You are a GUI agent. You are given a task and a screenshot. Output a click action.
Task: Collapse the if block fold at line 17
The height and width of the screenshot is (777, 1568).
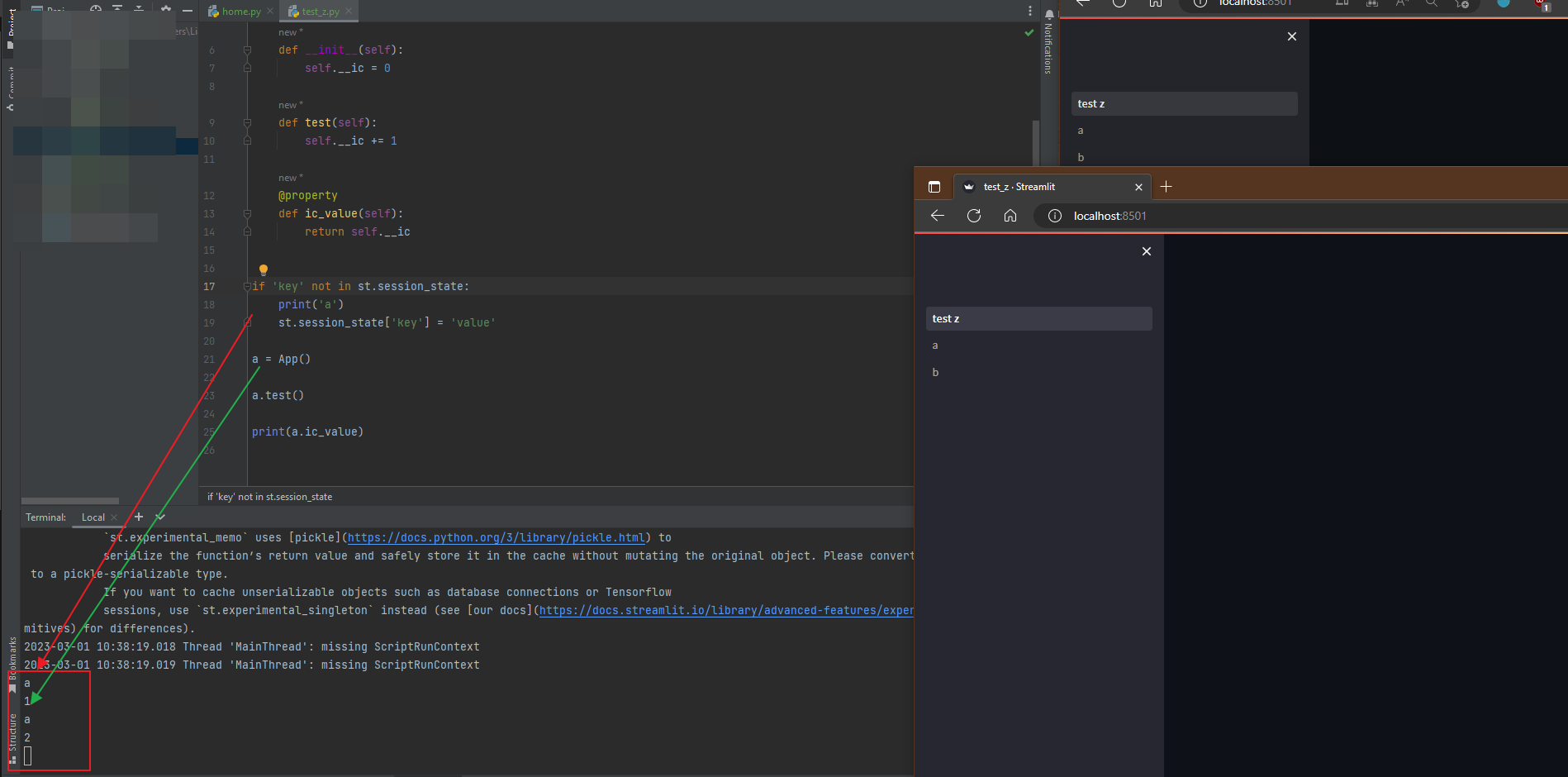247,287
